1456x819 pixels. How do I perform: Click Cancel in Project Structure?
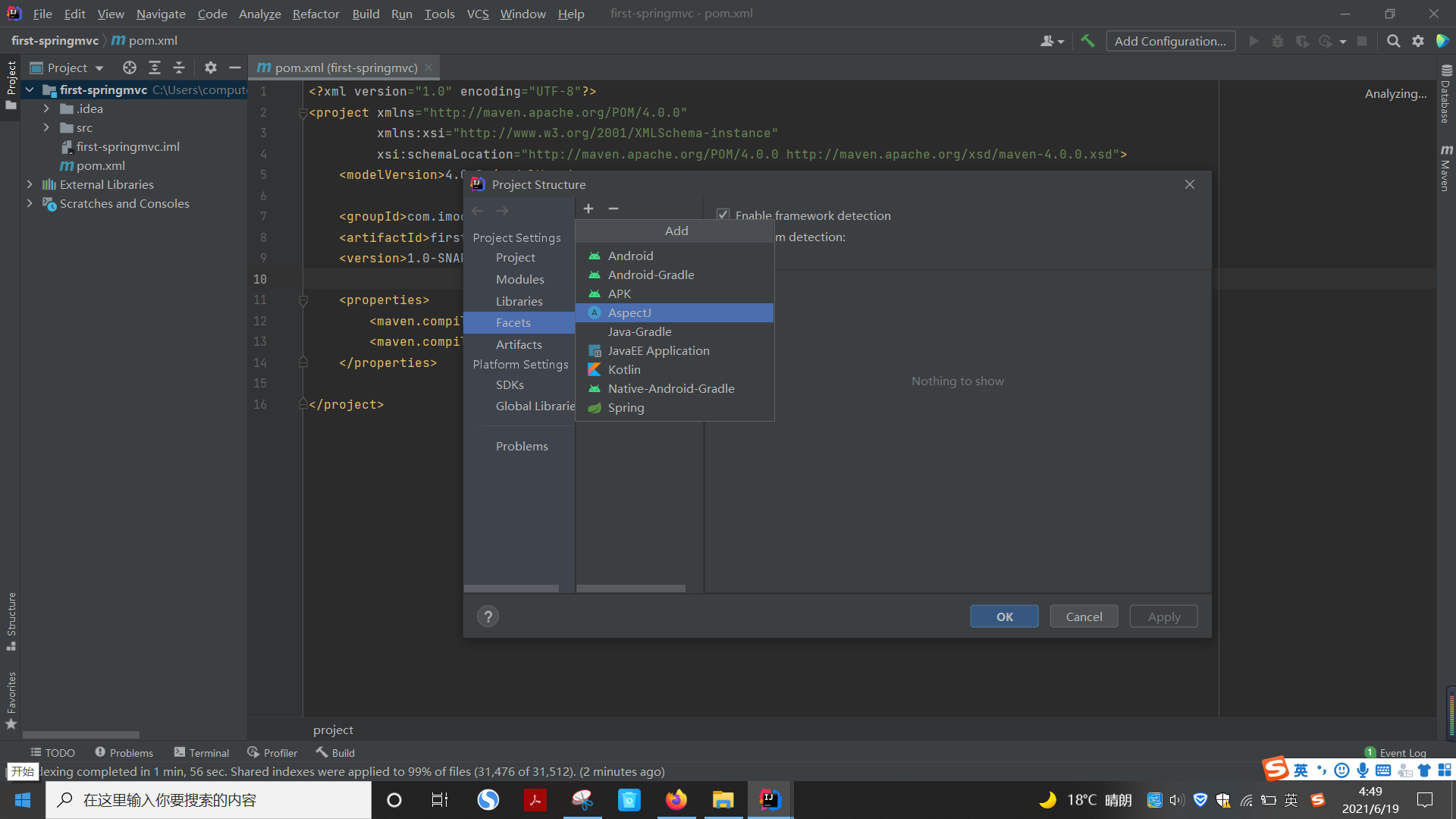[x=1084, y=617]
